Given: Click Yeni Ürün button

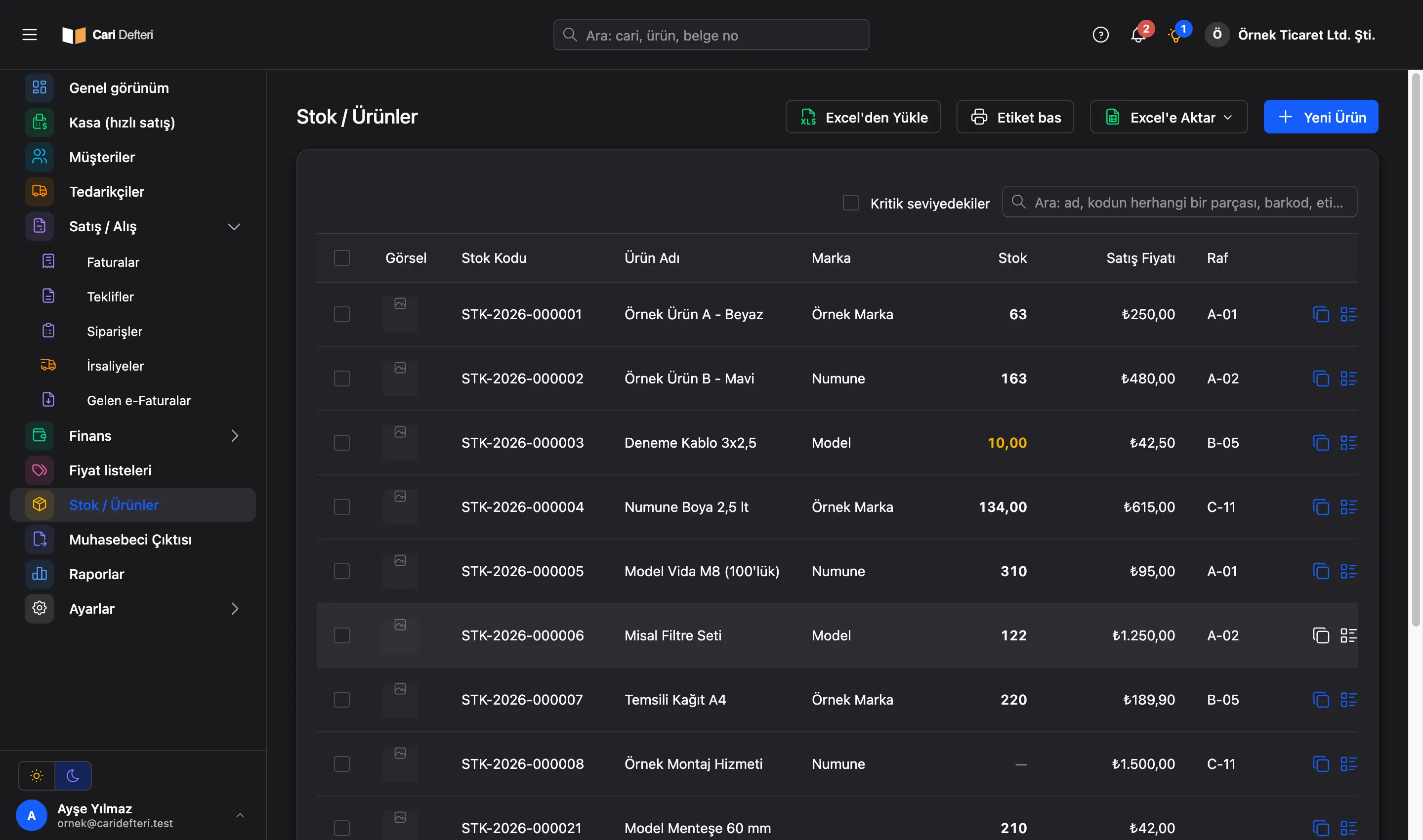Looking at the screenshot, I should tap(1321, 117).
